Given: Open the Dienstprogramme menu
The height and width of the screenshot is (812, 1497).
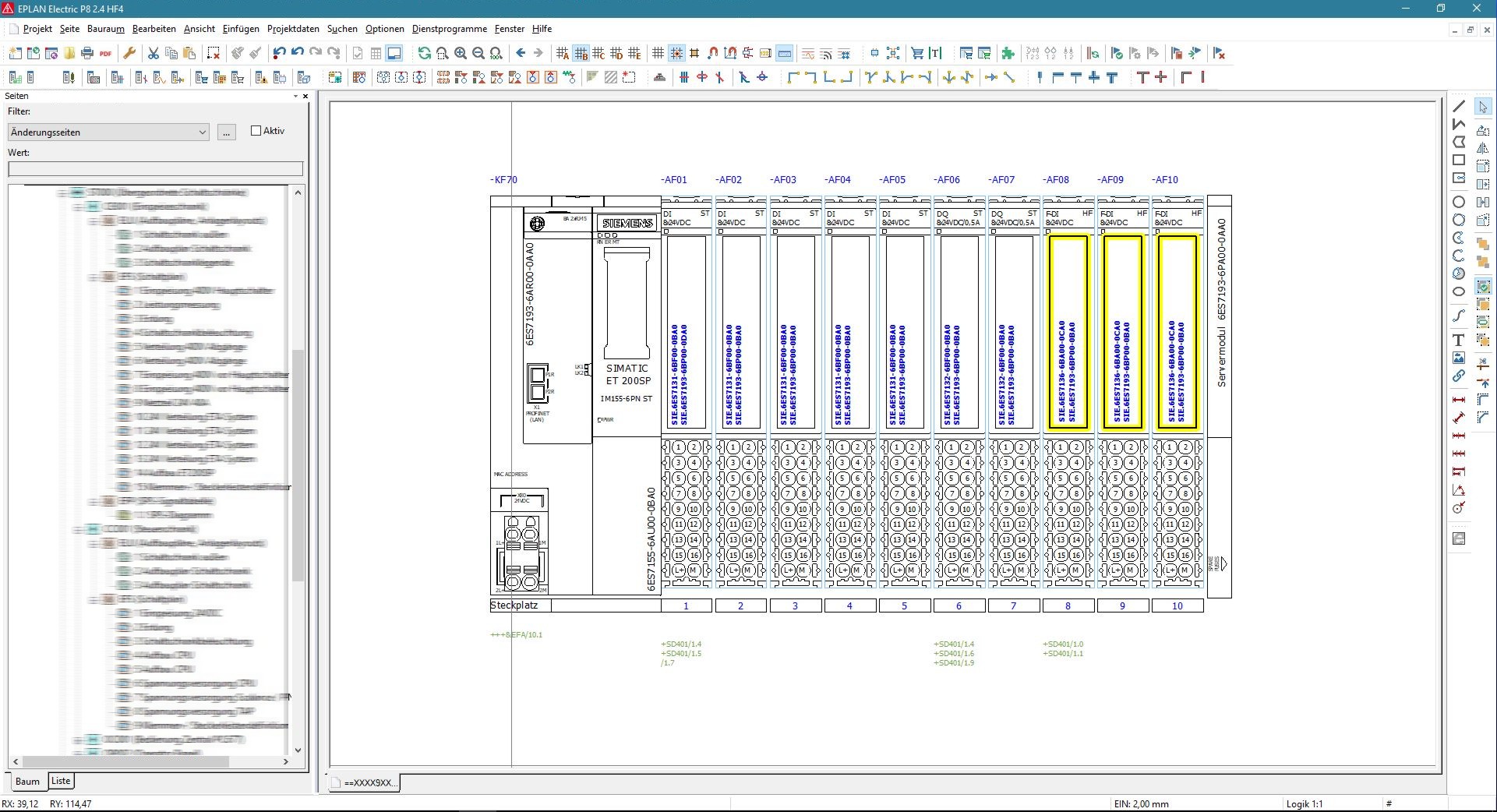Looking at the screenshot, I should [x=450, y=29].
